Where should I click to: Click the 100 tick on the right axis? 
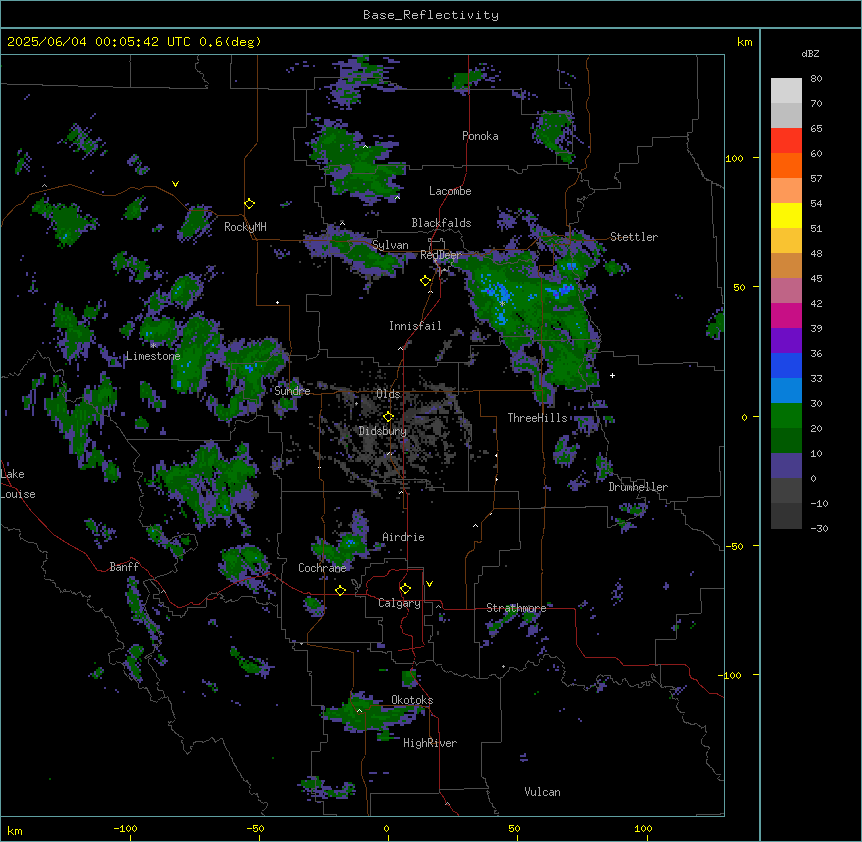pos(734,158)
